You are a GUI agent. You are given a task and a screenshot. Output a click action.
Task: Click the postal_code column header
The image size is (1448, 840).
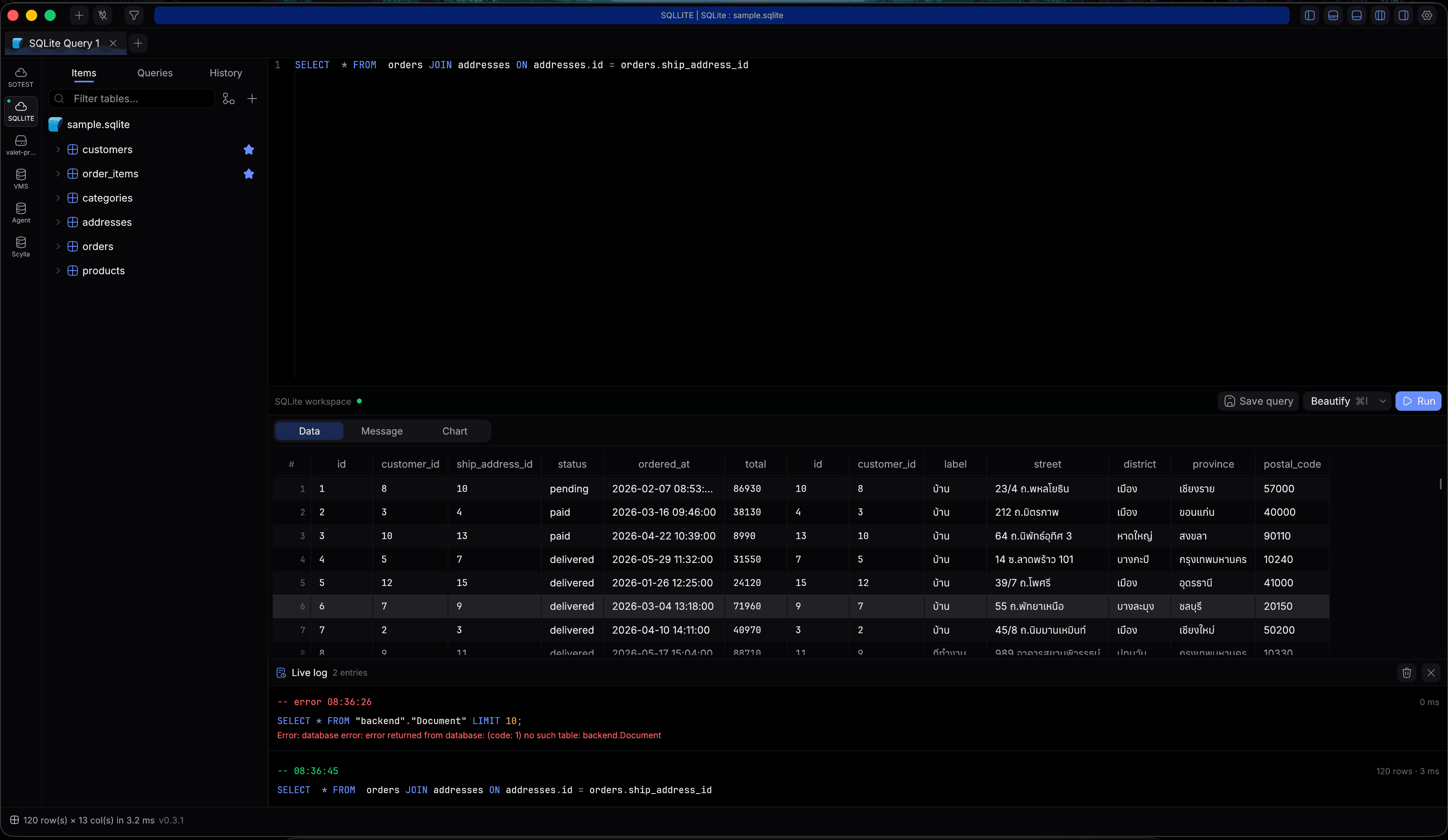pyautogui.click(x=1292, y=464)
